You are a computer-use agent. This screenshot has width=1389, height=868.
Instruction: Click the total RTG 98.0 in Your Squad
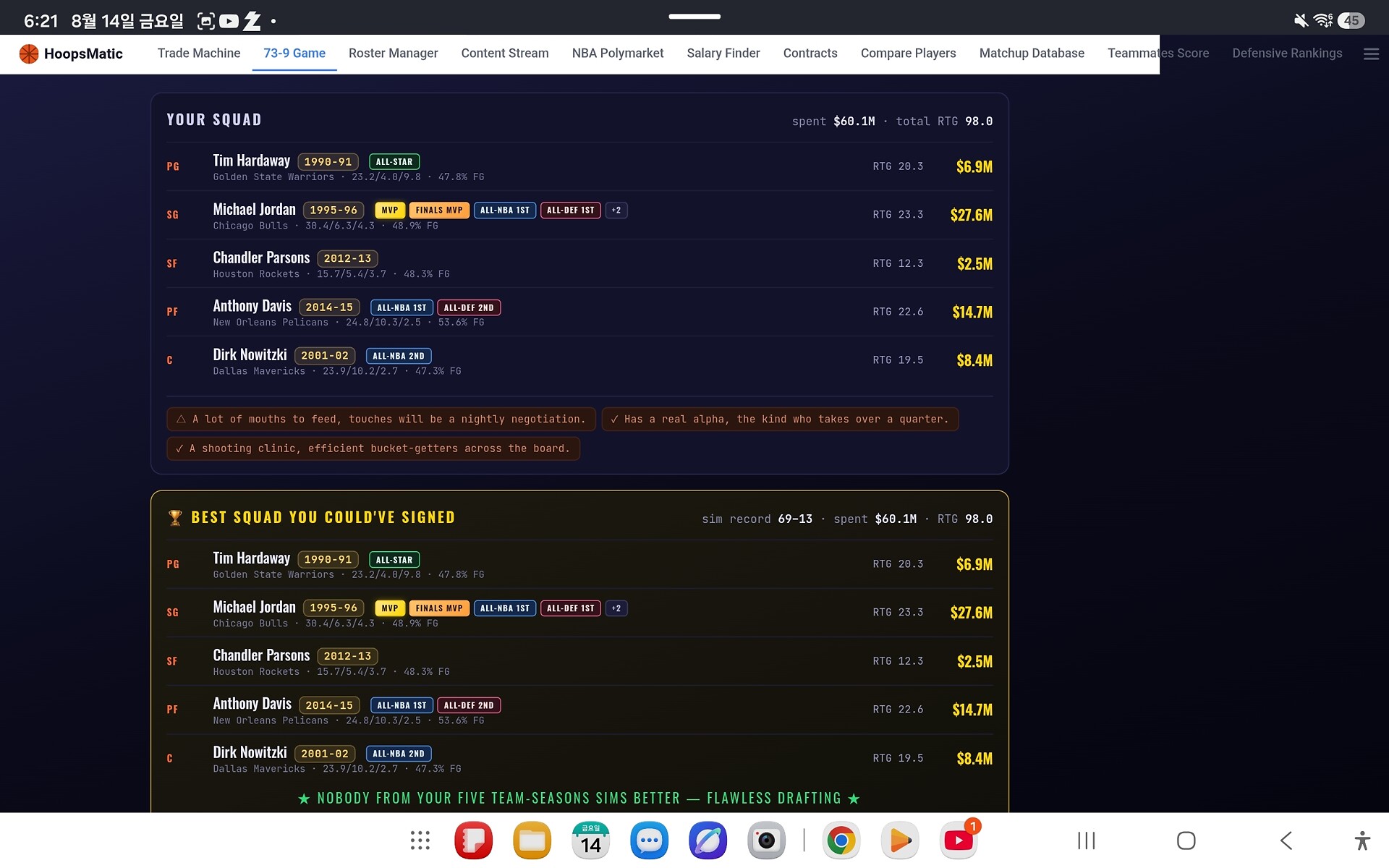click(x=944, y=122)
